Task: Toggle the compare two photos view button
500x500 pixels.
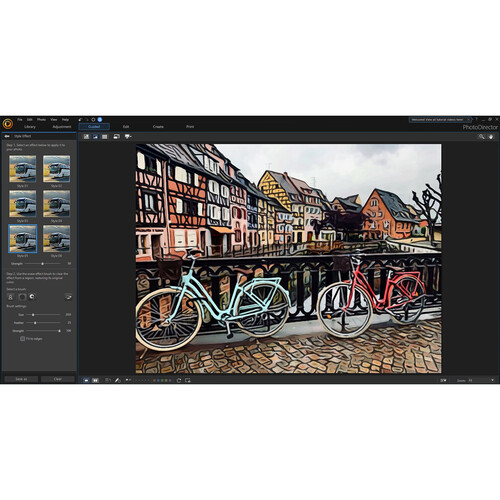Action: click(x=95, y=380)
